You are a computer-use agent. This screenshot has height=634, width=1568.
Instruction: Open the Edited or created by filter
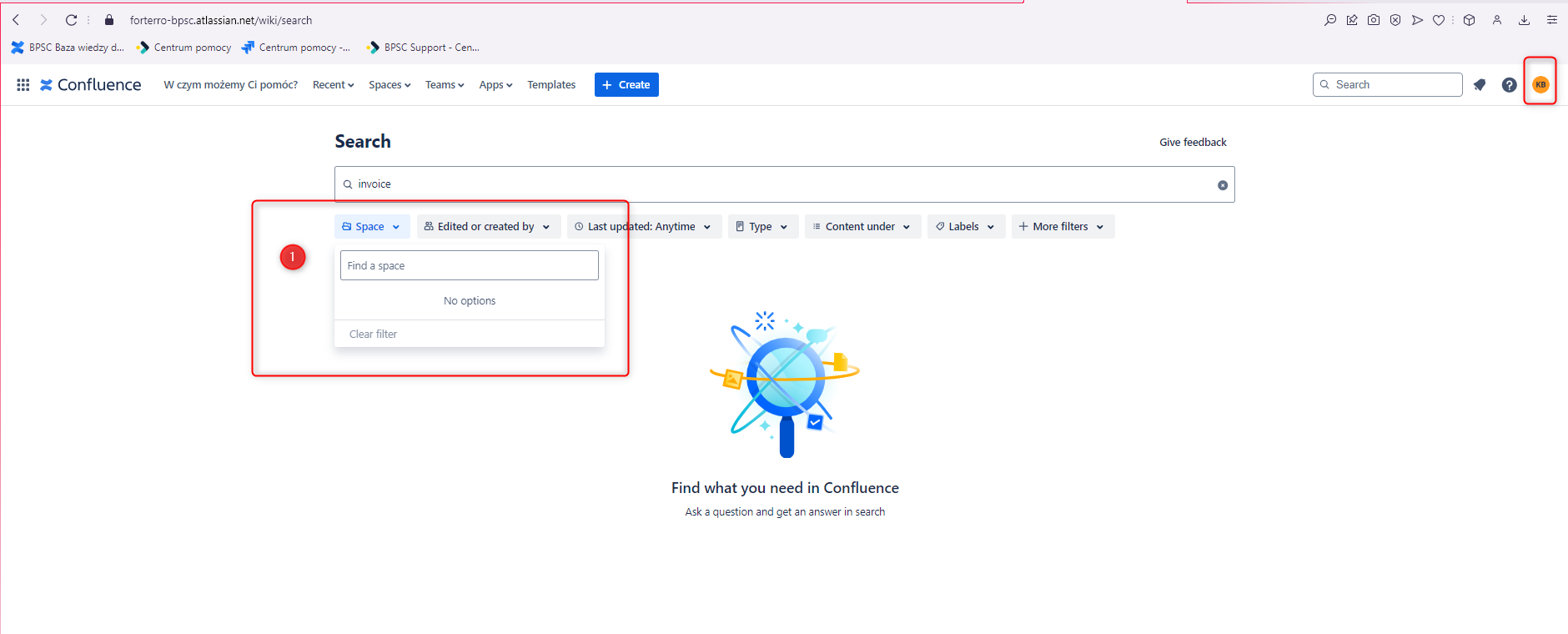click(489, 227)
